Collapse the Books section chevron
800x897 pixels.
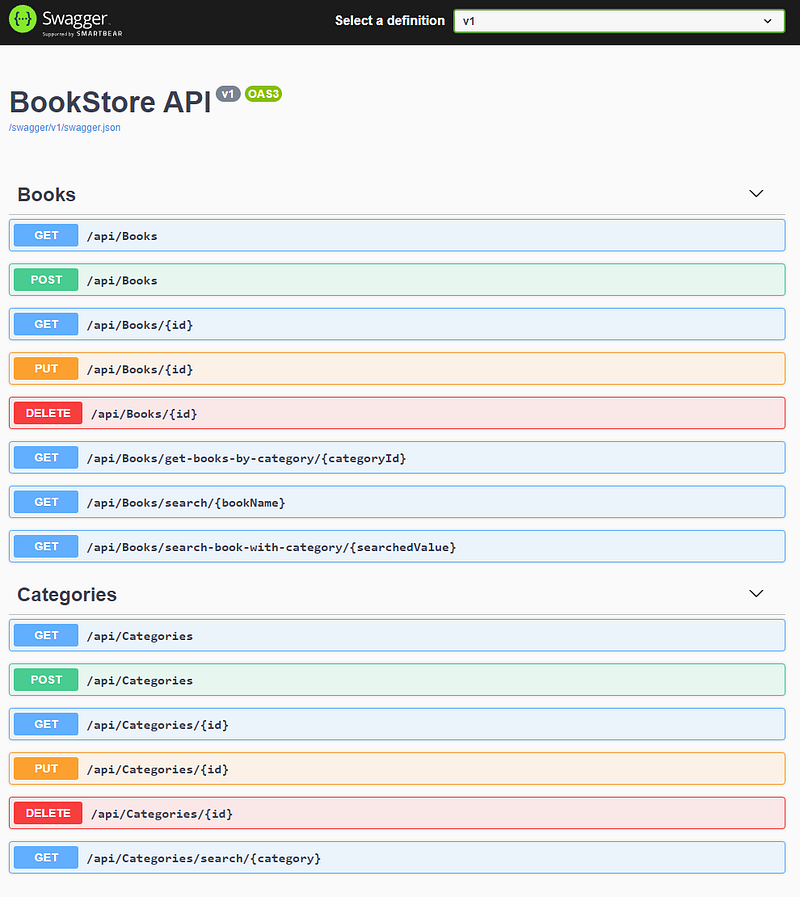point(756,194)
